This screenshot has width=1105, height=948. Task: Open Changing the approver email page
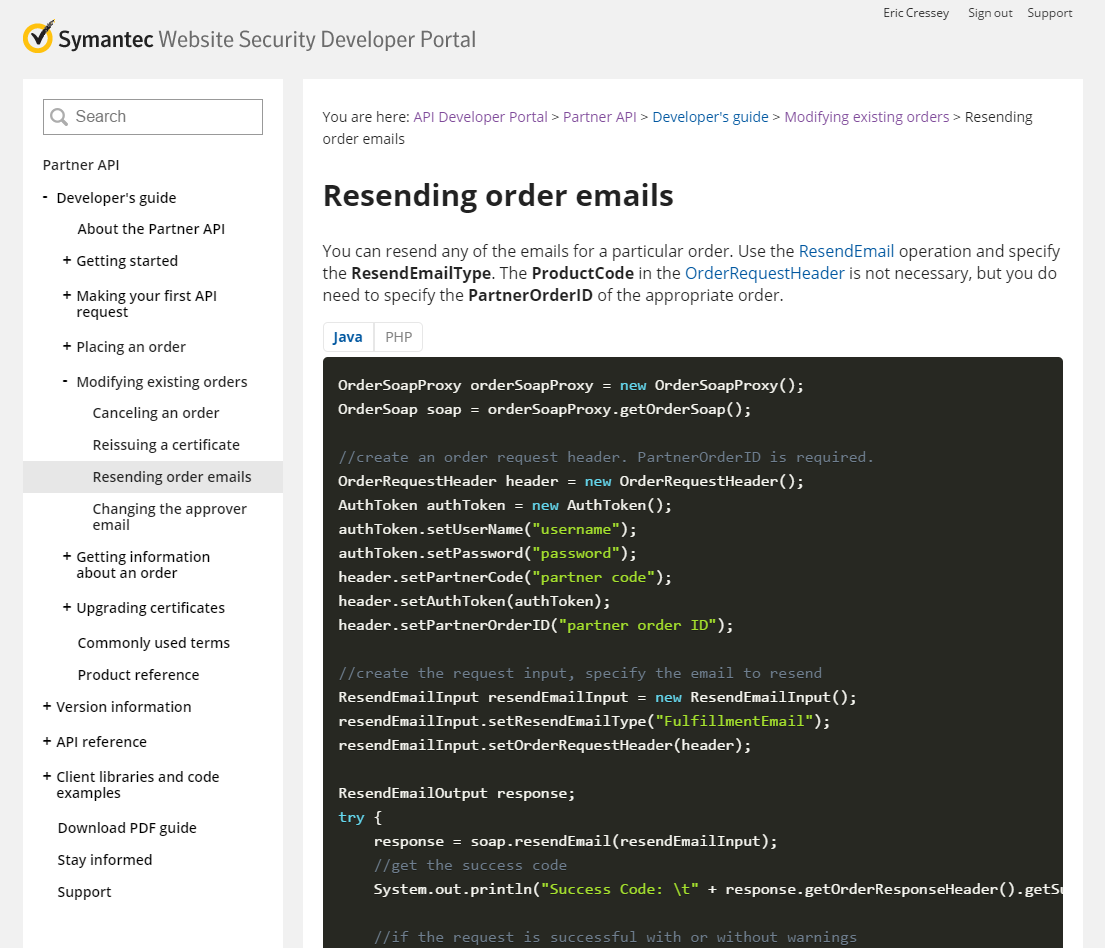170,517
